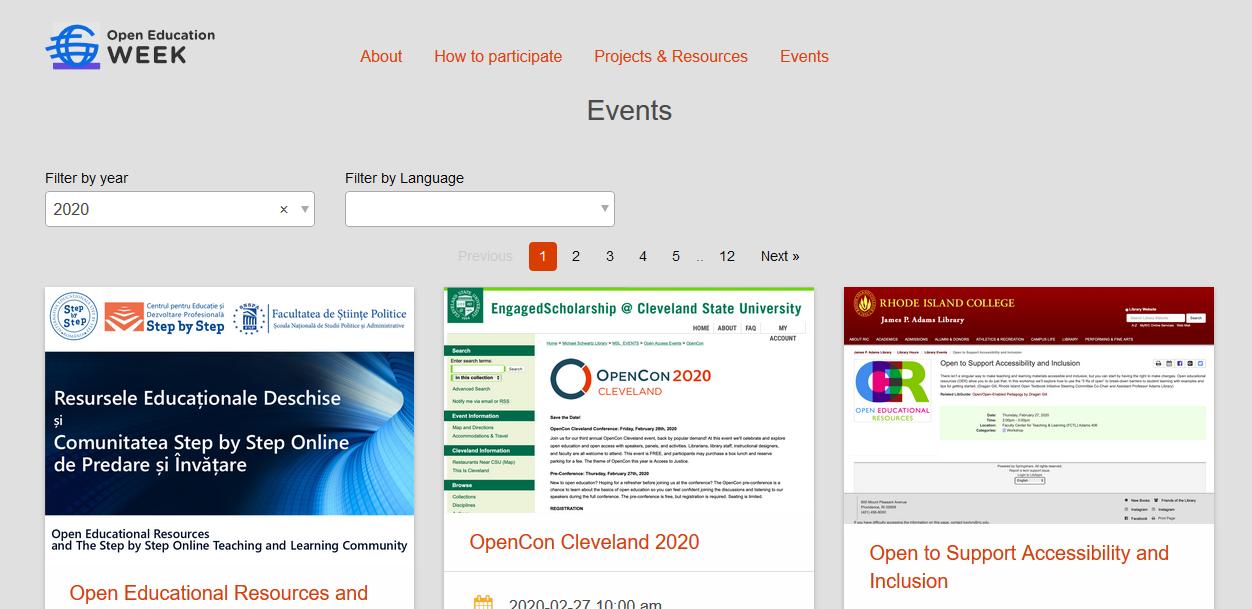The width and height of the screenshot is (1252, 609).
Task: Open the Events navigation link
Action: tap(804, 57)
